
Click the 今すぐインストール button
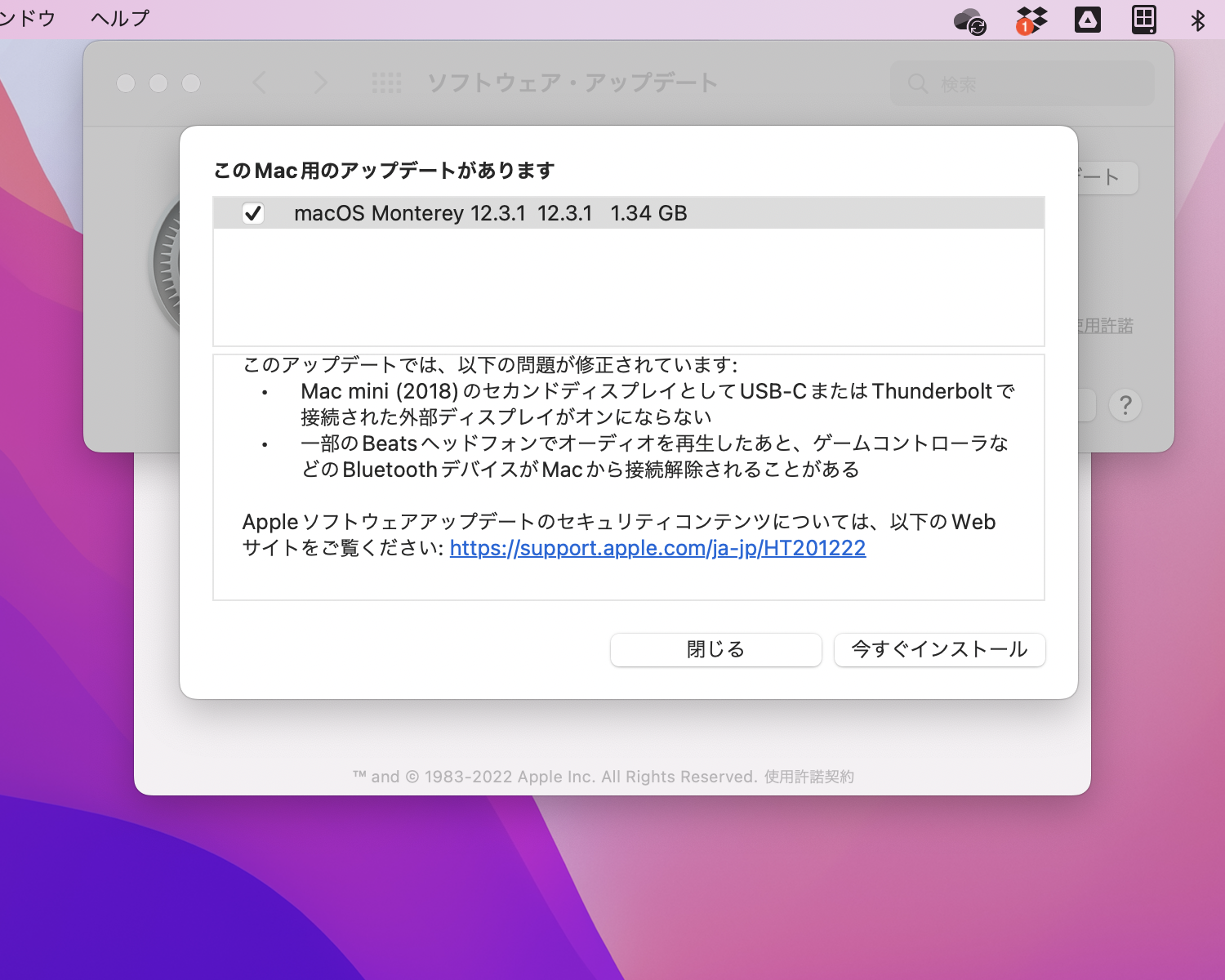[x=939, y=649]
